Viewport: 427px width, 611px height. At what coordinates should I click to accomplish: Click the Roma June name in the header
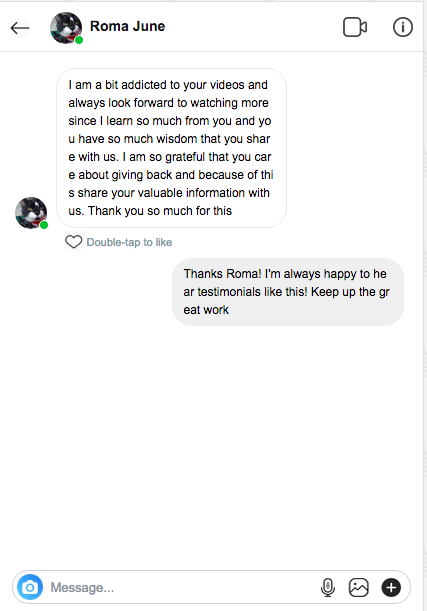coord(127,26)
